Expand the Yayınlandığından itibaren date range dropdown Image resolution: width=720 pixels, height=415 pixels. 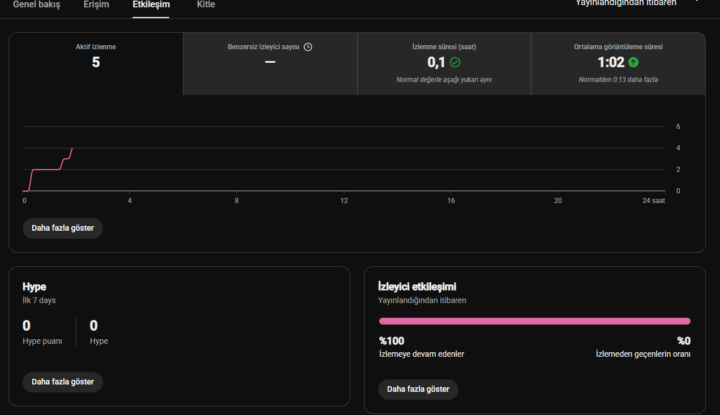click(638, 4)
